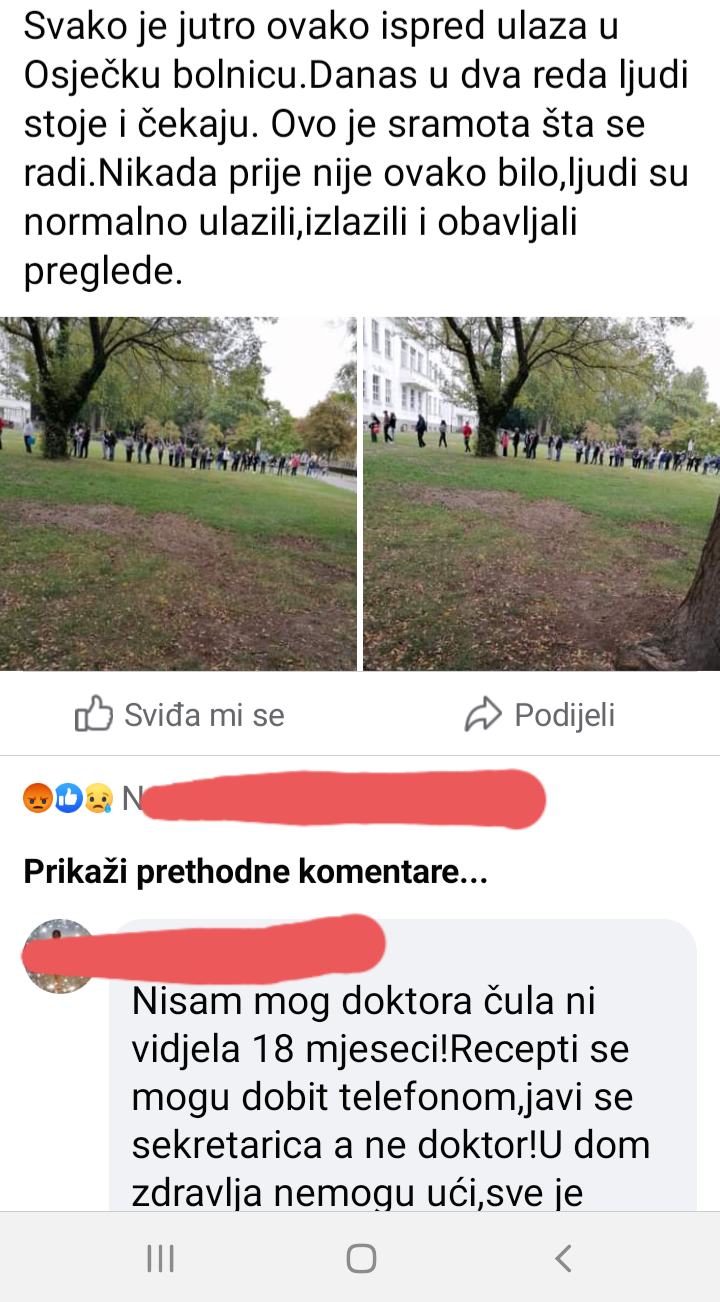Screen dimensions: 720x1302
Task: Tap the Android recent apps icon
Action: pyautogui.click(x=160, y=1258)
